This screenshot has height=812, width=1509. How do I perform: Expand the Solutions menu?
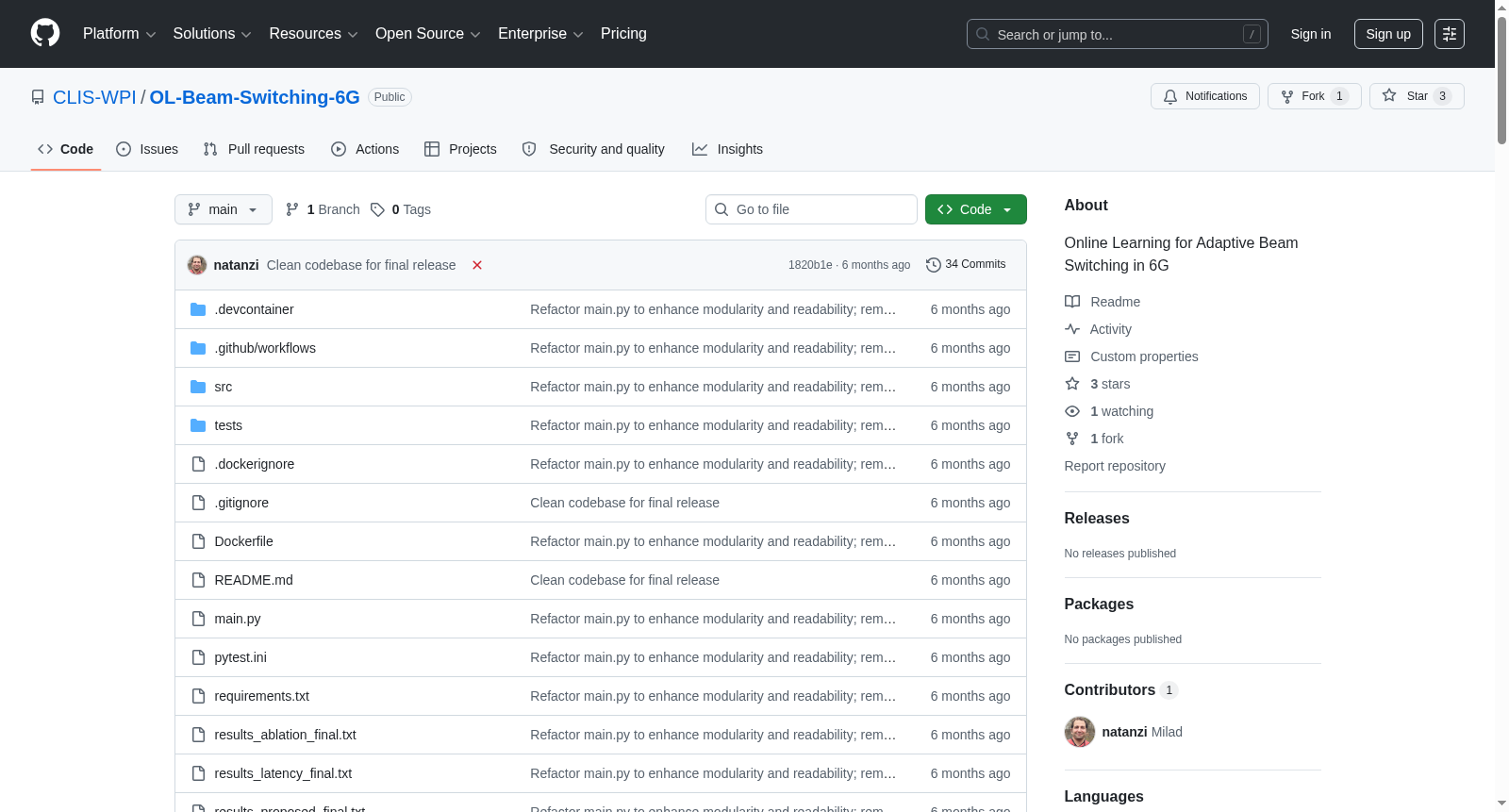212,34
